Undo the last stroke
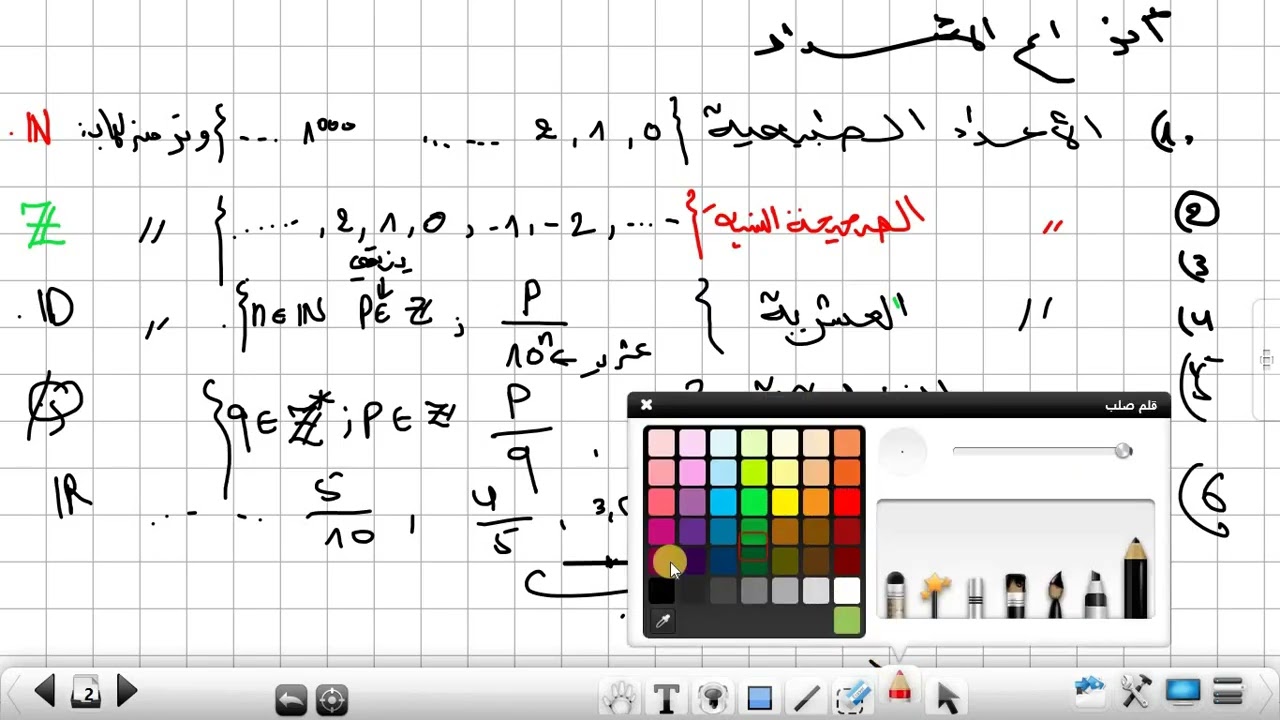The image size is (1280, 720). [291, 699]
